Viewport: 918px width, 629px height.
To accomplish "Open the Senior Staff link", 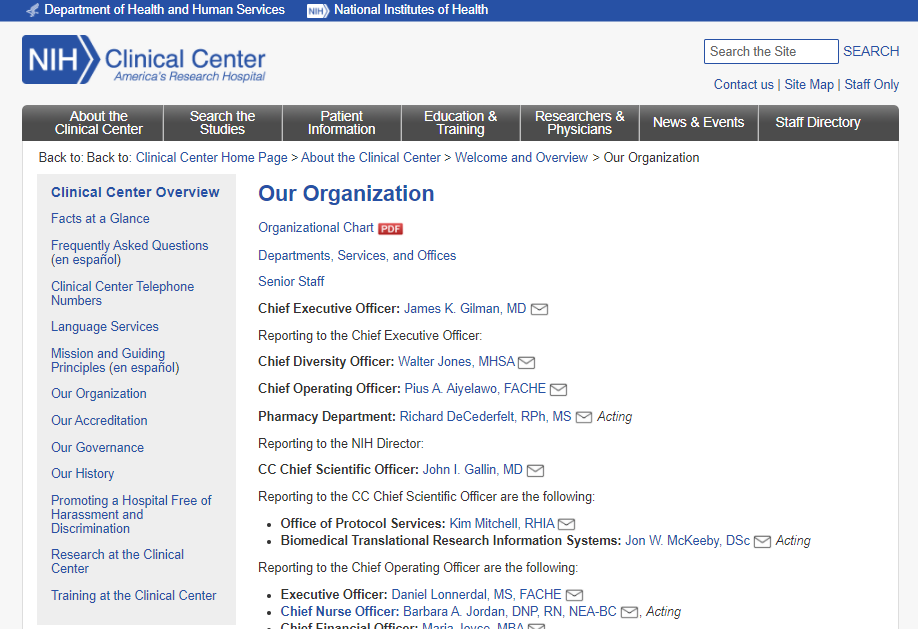I will pyautogui.click(x=291, y=282).
